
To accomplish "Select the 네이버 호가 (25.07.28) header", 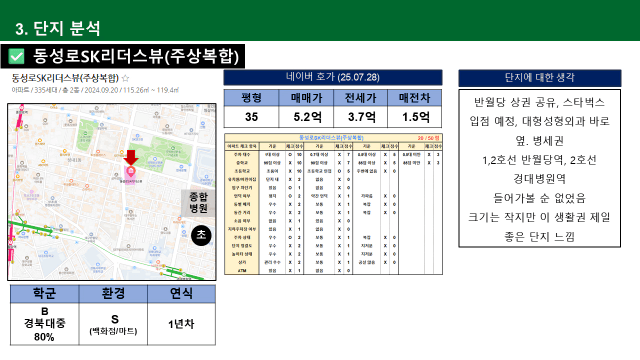I will tap(333, 77).
